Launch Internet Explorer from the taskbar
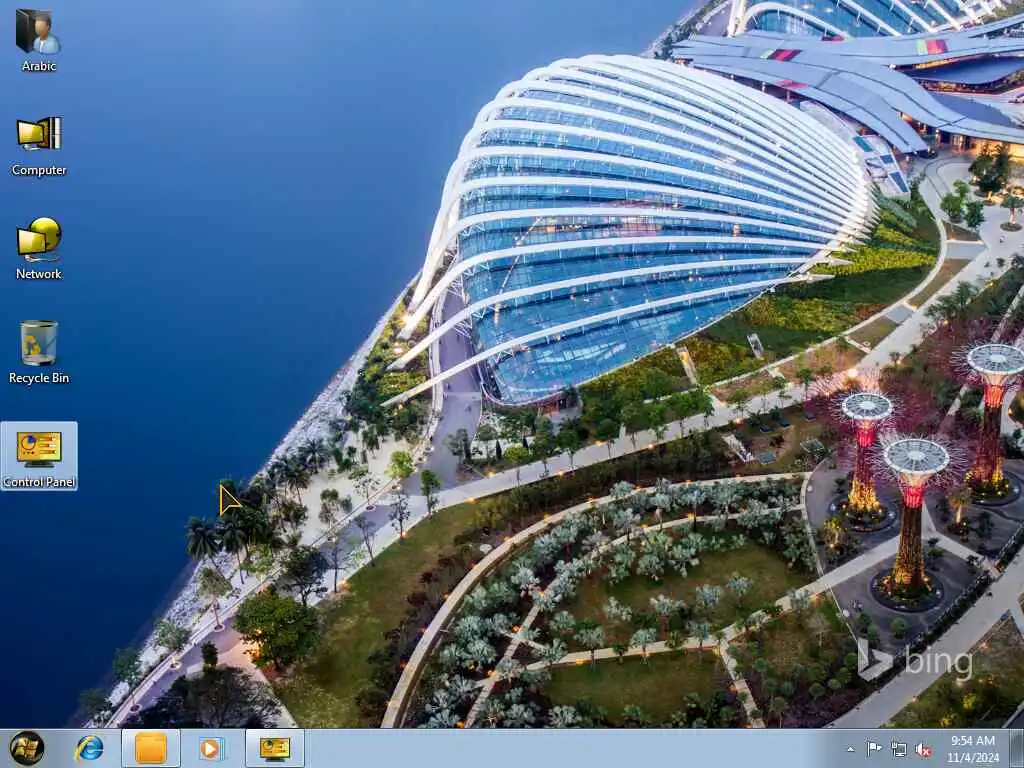Screen dimensions: 1024x768 click(x=89, y=748)
